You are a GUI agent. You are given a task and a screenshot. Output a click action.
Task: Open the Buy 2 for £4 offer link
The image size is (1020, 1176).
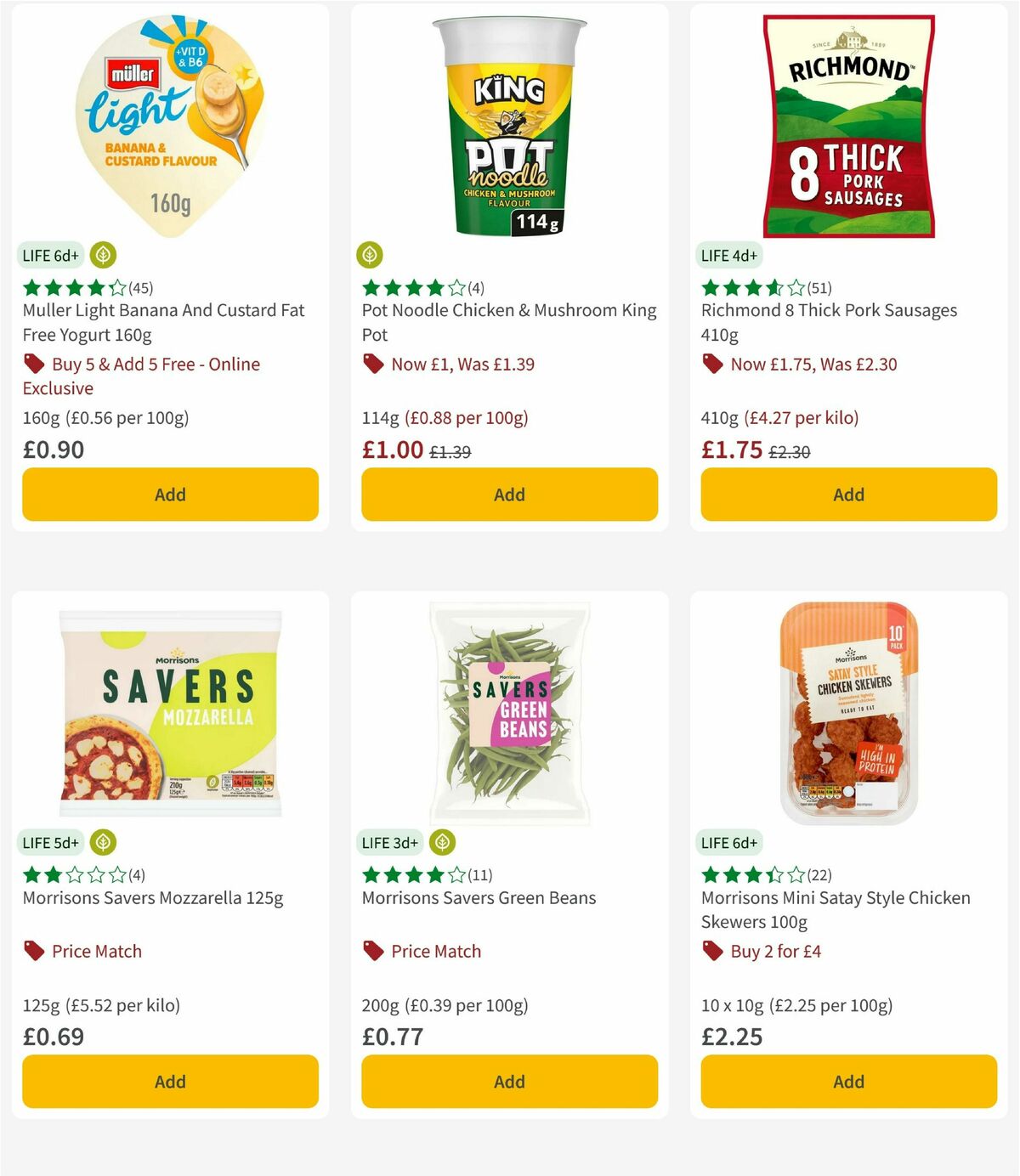778,951
